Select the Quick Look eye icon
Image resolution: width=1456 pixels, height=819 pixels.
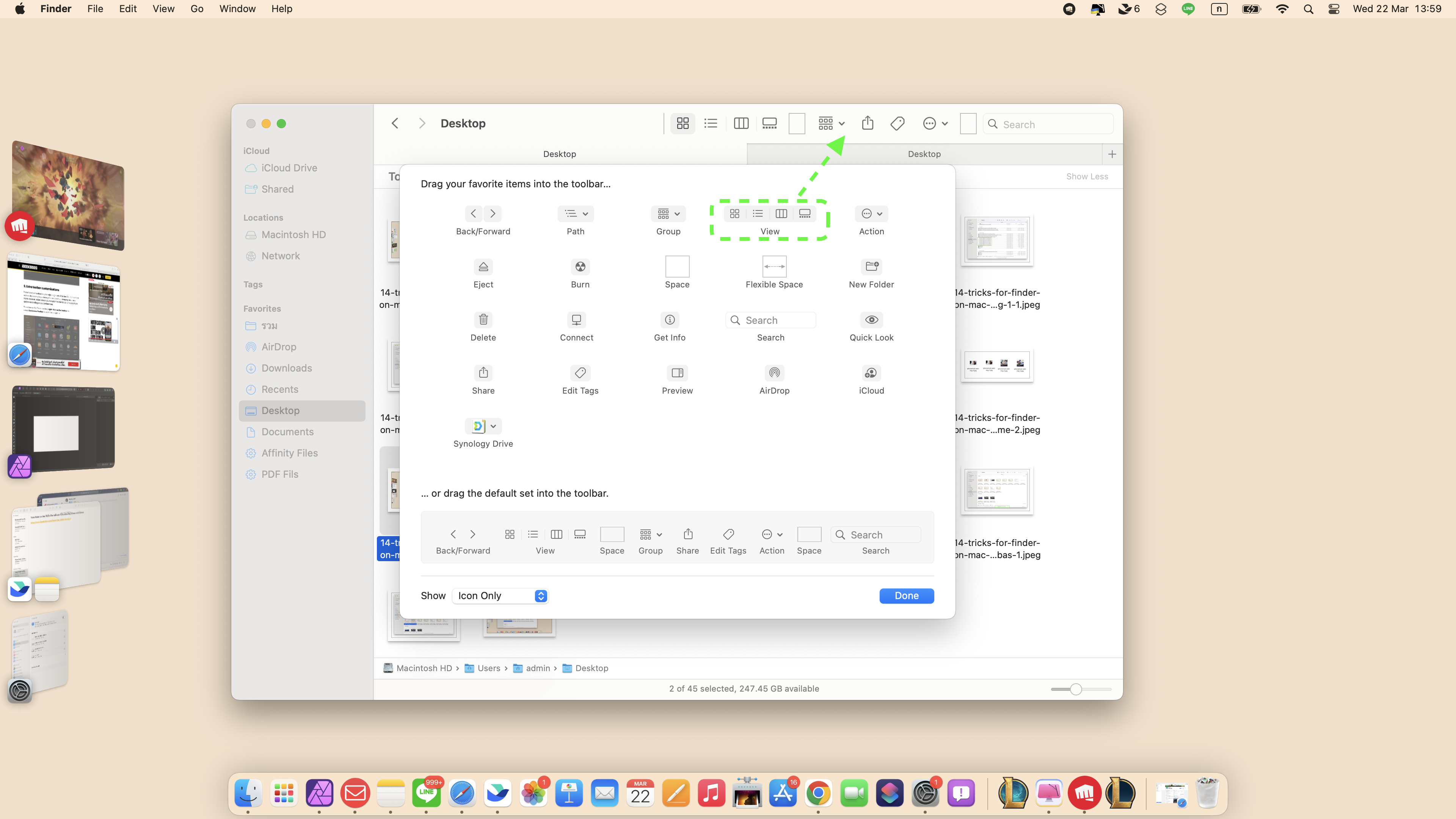click(871, 320)
